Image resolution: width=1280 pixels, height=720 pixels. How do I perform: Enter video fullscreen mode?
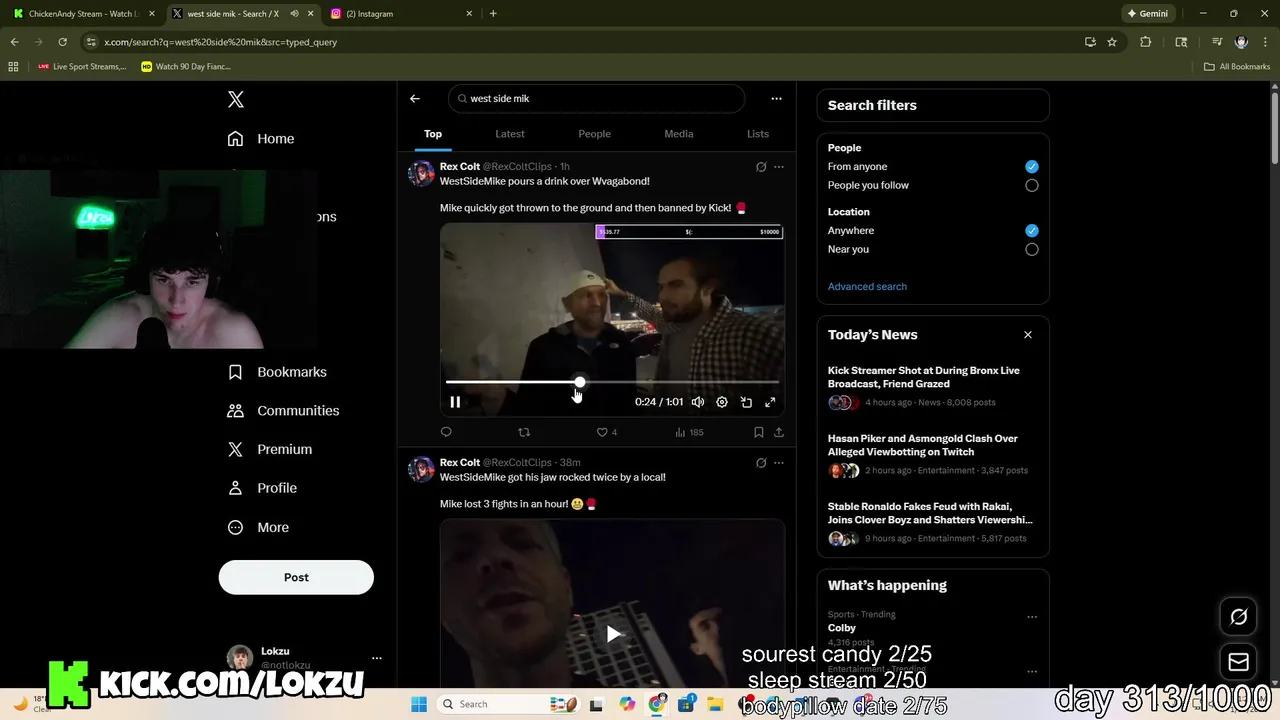coord(770,402)
